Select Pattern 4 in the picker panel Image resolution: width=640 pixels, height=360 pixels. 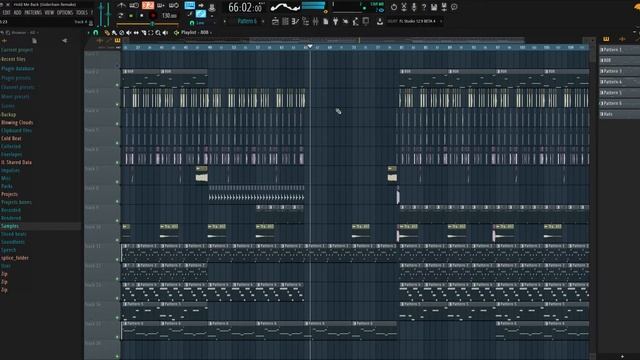tap(619, 82)
